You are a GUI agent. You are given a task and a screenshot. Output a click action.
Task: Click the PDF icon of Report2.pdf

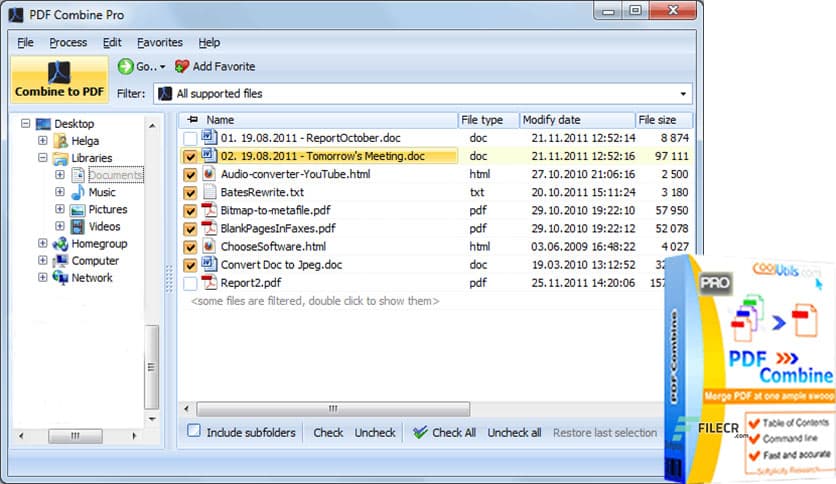[209, 283]
